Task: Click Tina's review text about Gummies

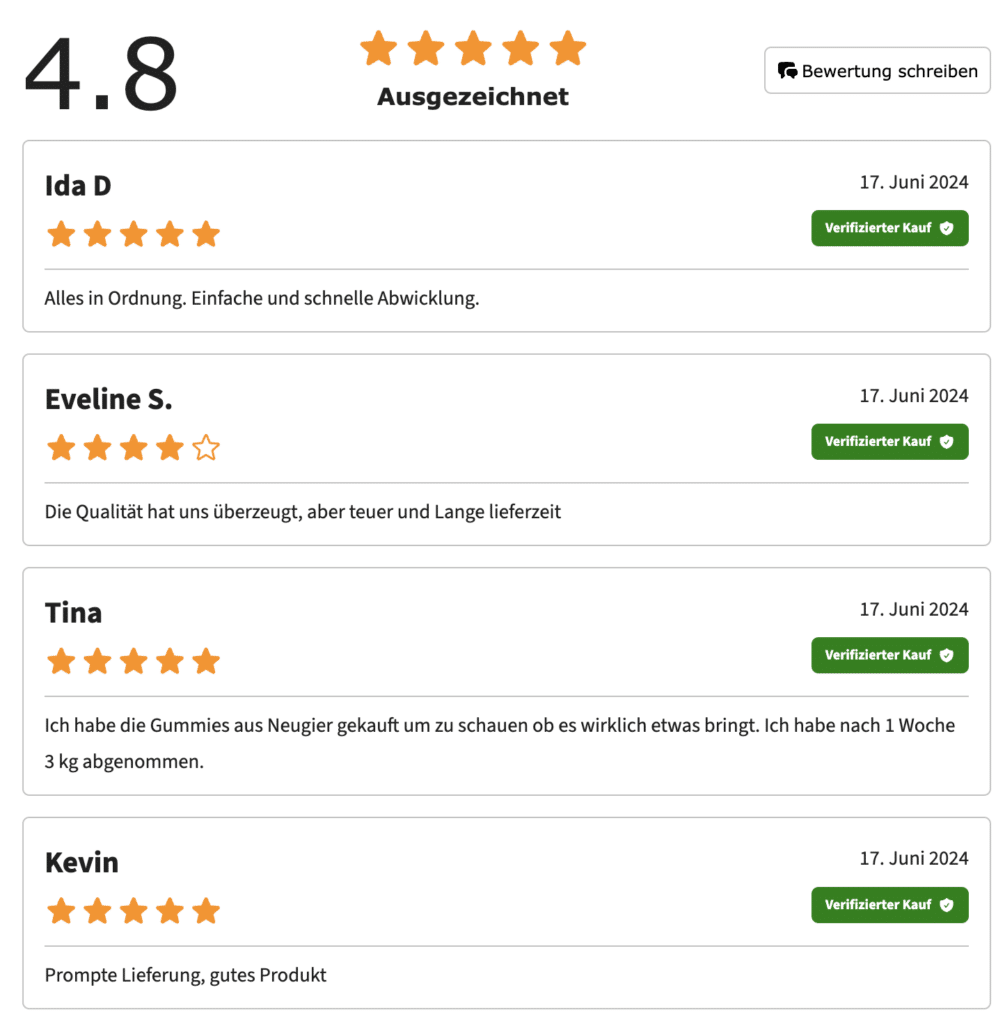Action: [500, 743]
